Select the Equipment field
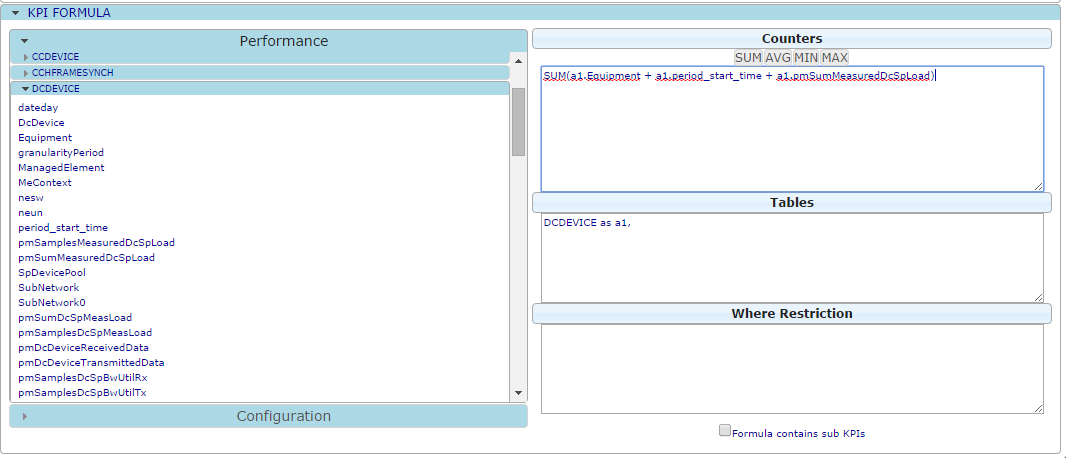Screen dimensions: 1066x458 click(x=45, y=138)
